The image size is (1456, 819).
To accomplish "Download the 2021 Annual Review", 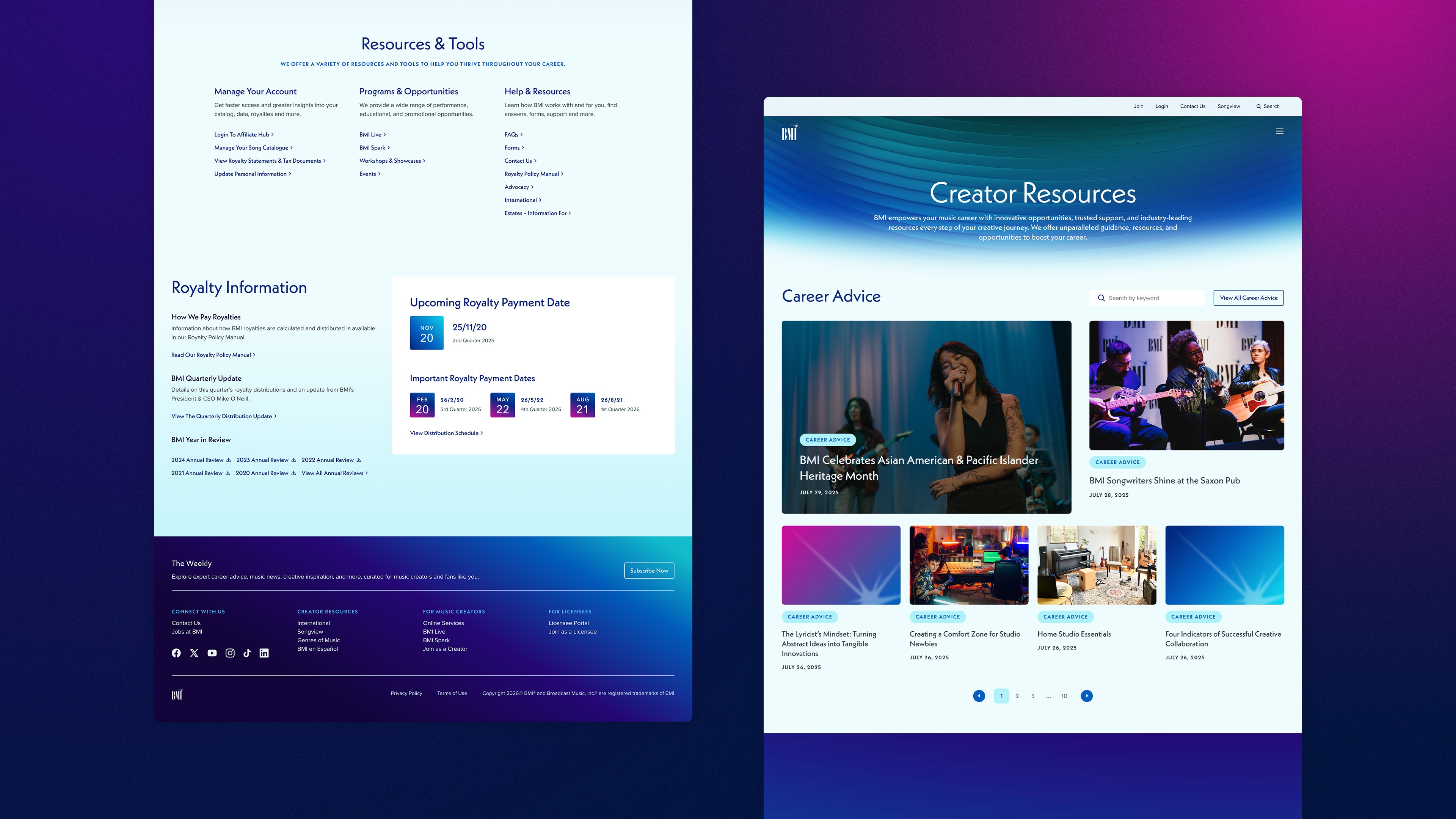I will pos(200,473).
